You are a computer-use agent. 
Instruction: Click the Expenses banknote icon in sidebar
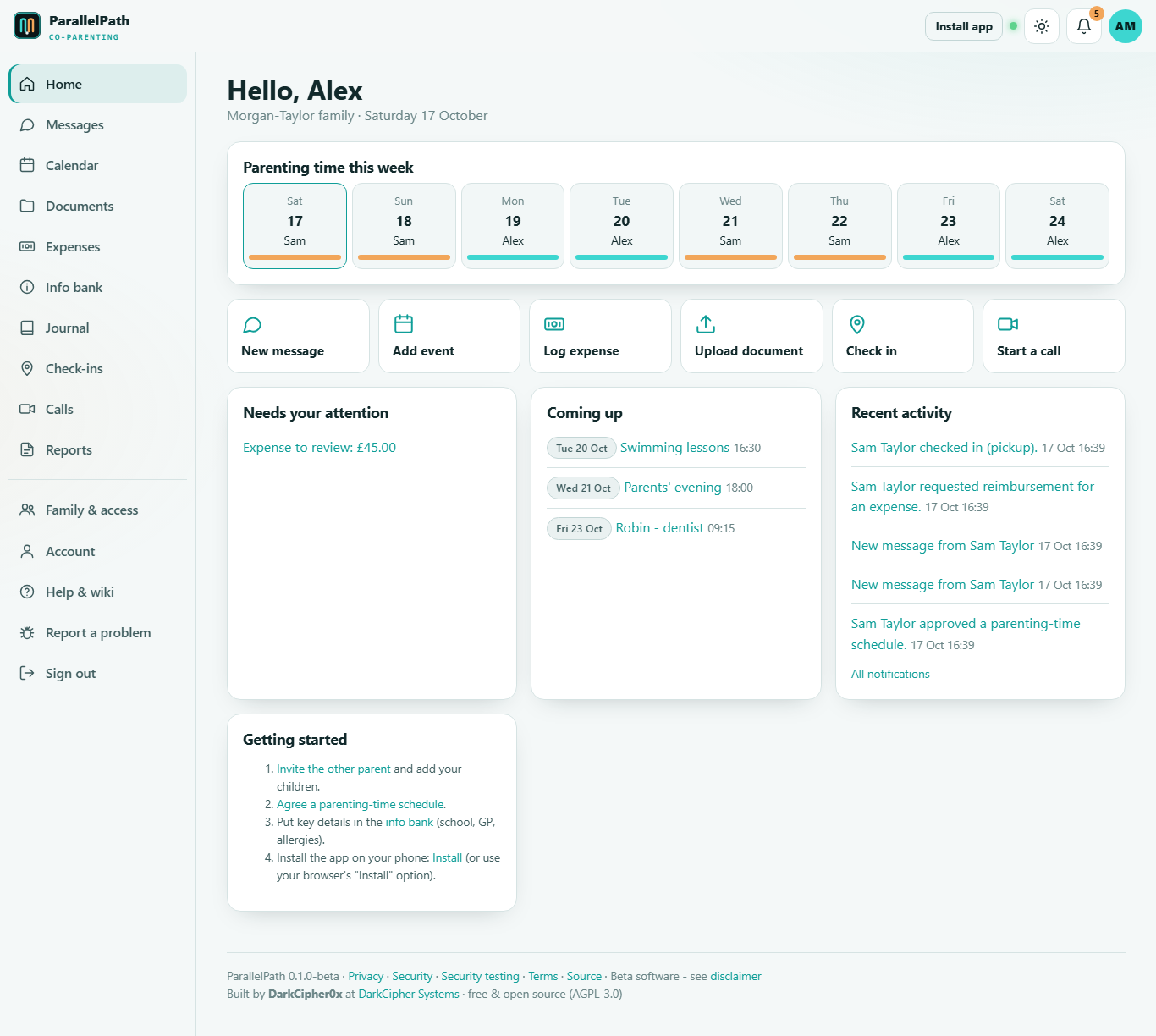coord(27,247)
